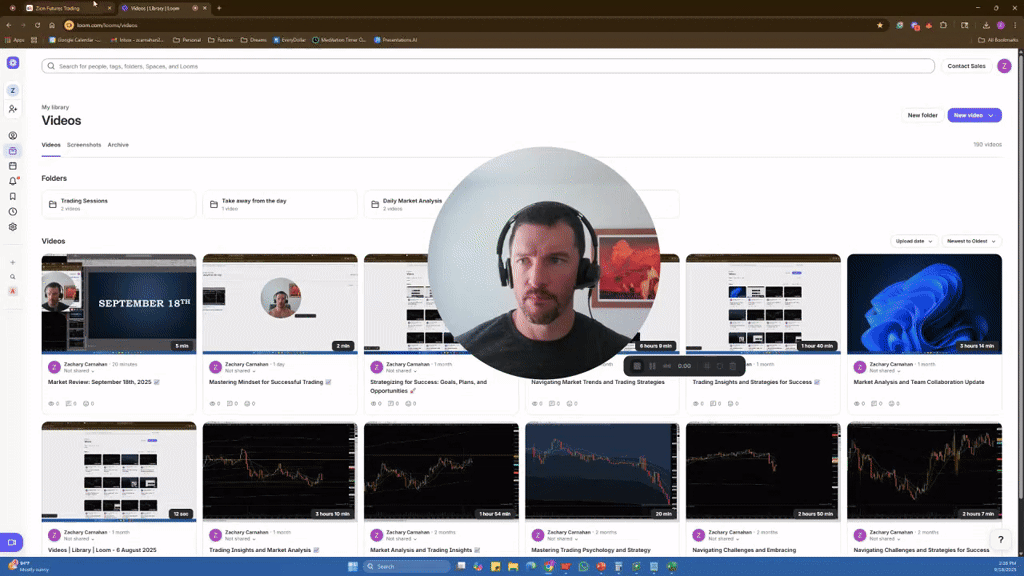Delete the recording using trash icon
Viewport: 1024px width, 576px height.
pos(733,366)
